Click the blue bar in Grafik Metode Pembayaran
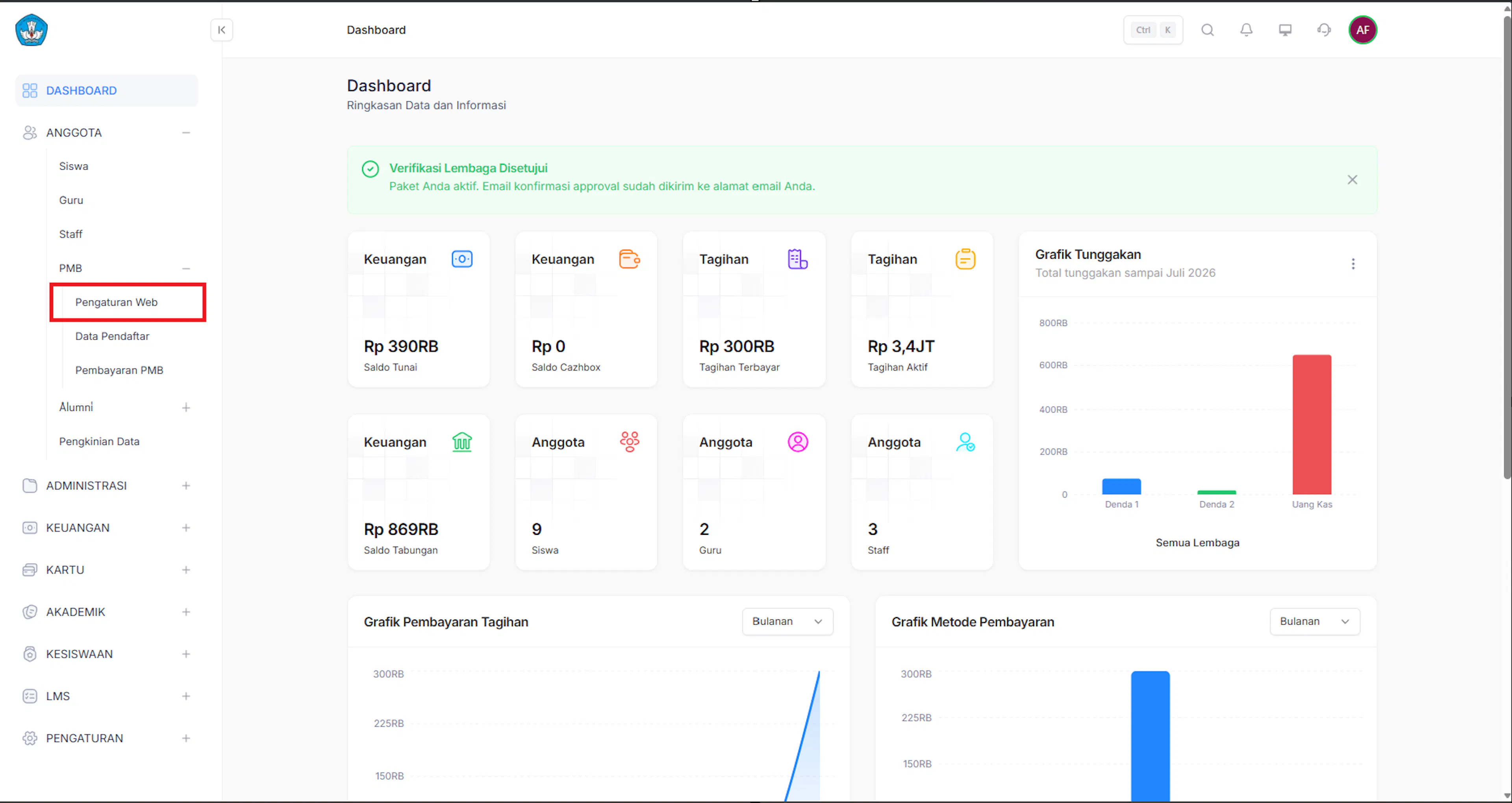 click(1150, 736)
